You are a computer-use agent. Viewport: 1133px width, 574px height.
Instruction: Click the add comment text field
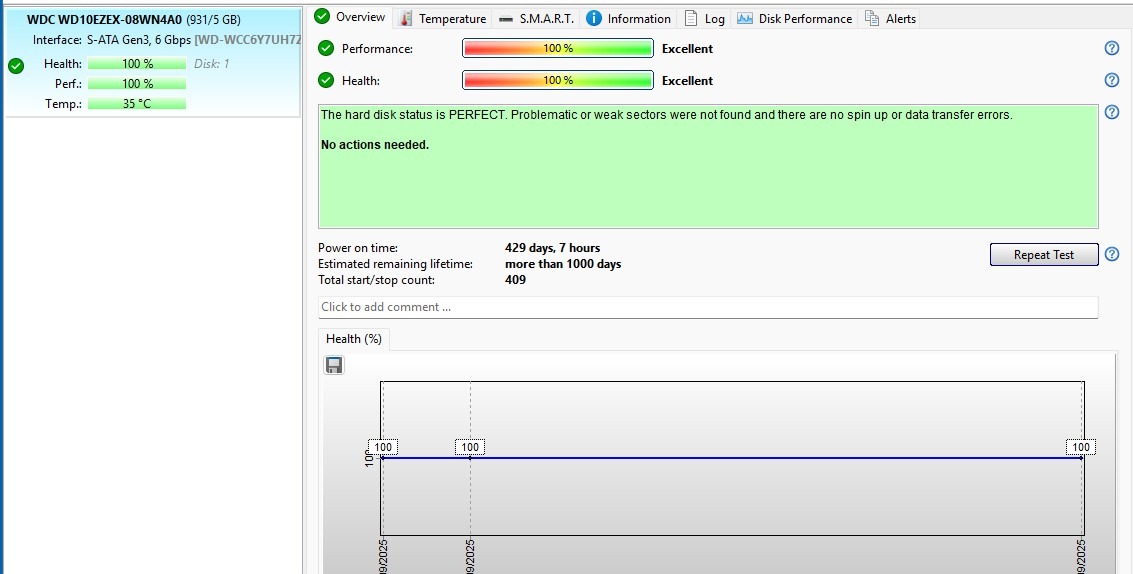(707, 307)
